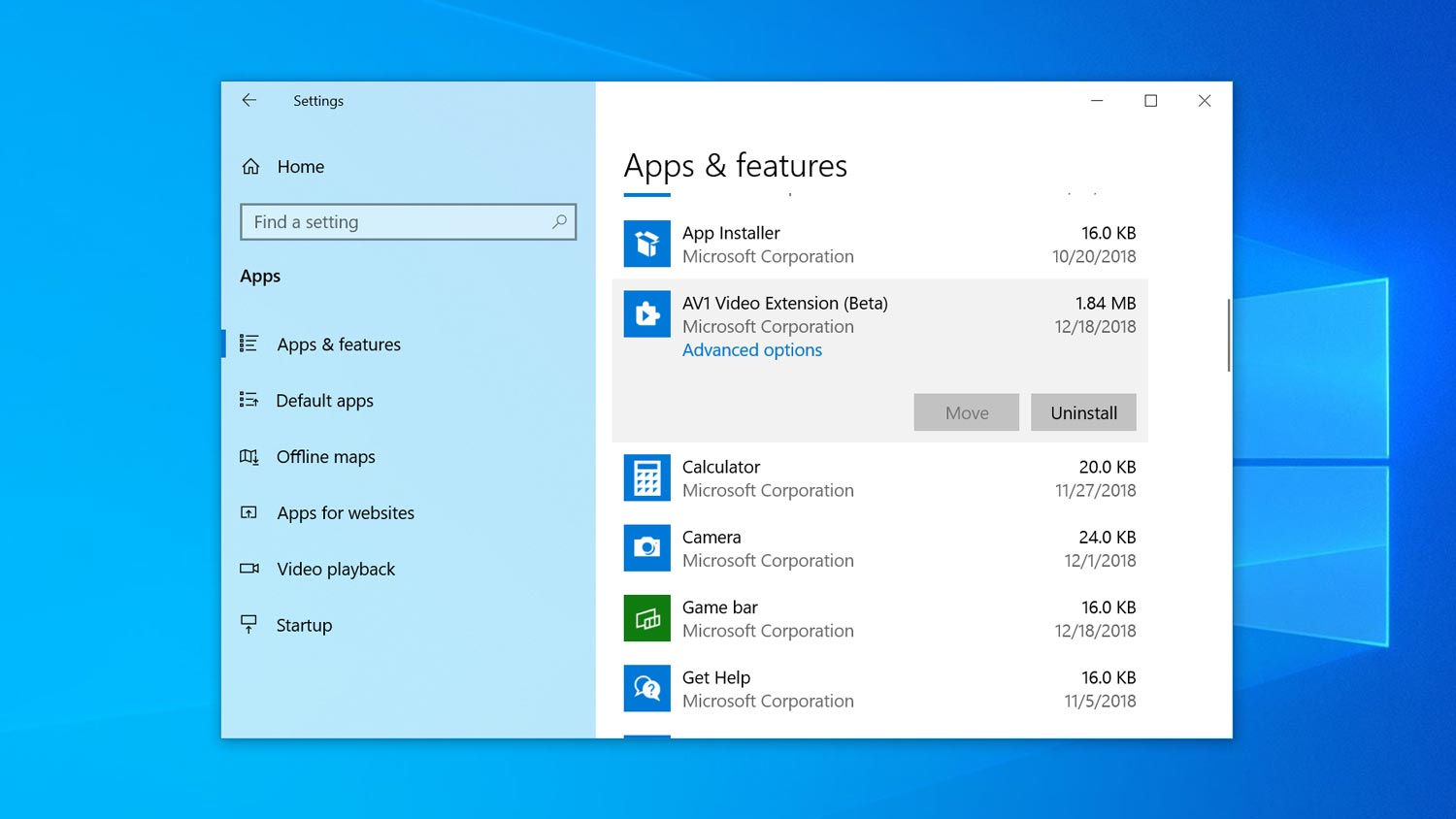Select the Video playback camera icon
The height and width of the screenshot is (819, 1456).
[248, 569]
